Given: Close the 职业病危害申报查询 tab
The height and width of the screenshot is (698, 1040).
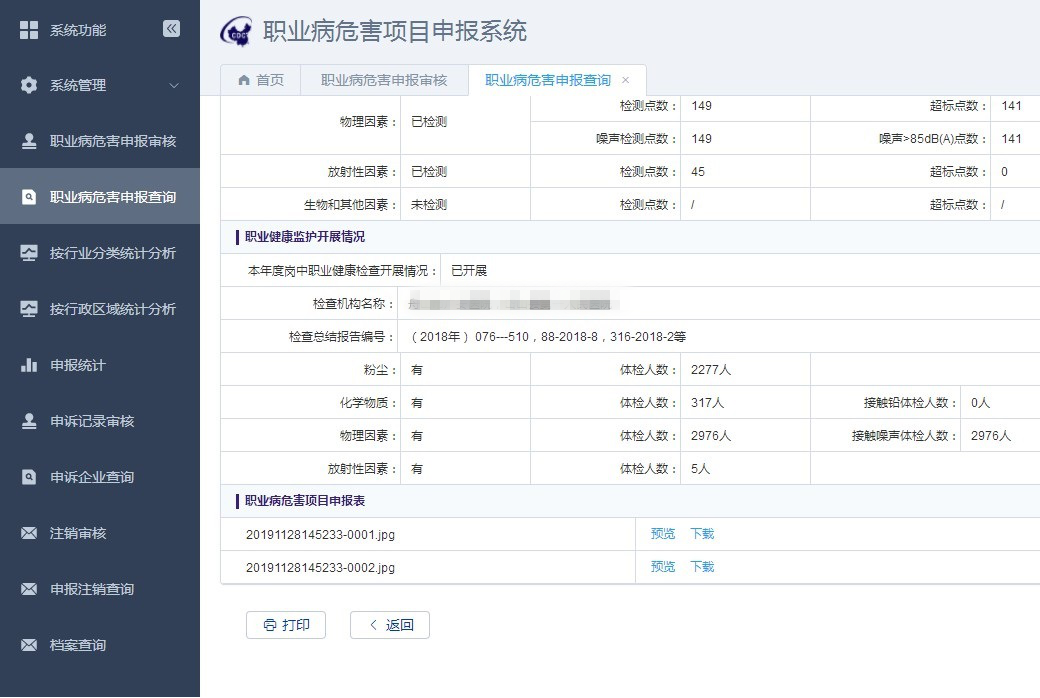Looking at the screenshot, I should click(x=625, y=80).
